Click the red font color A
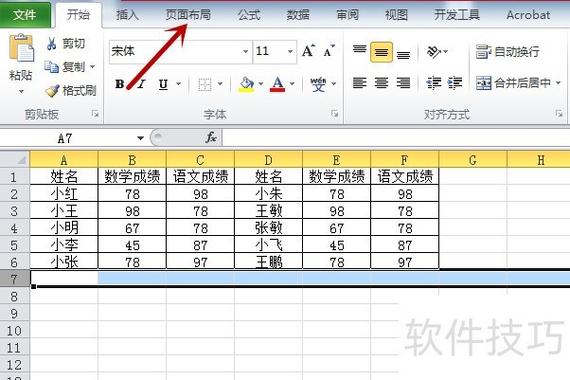 277,84
